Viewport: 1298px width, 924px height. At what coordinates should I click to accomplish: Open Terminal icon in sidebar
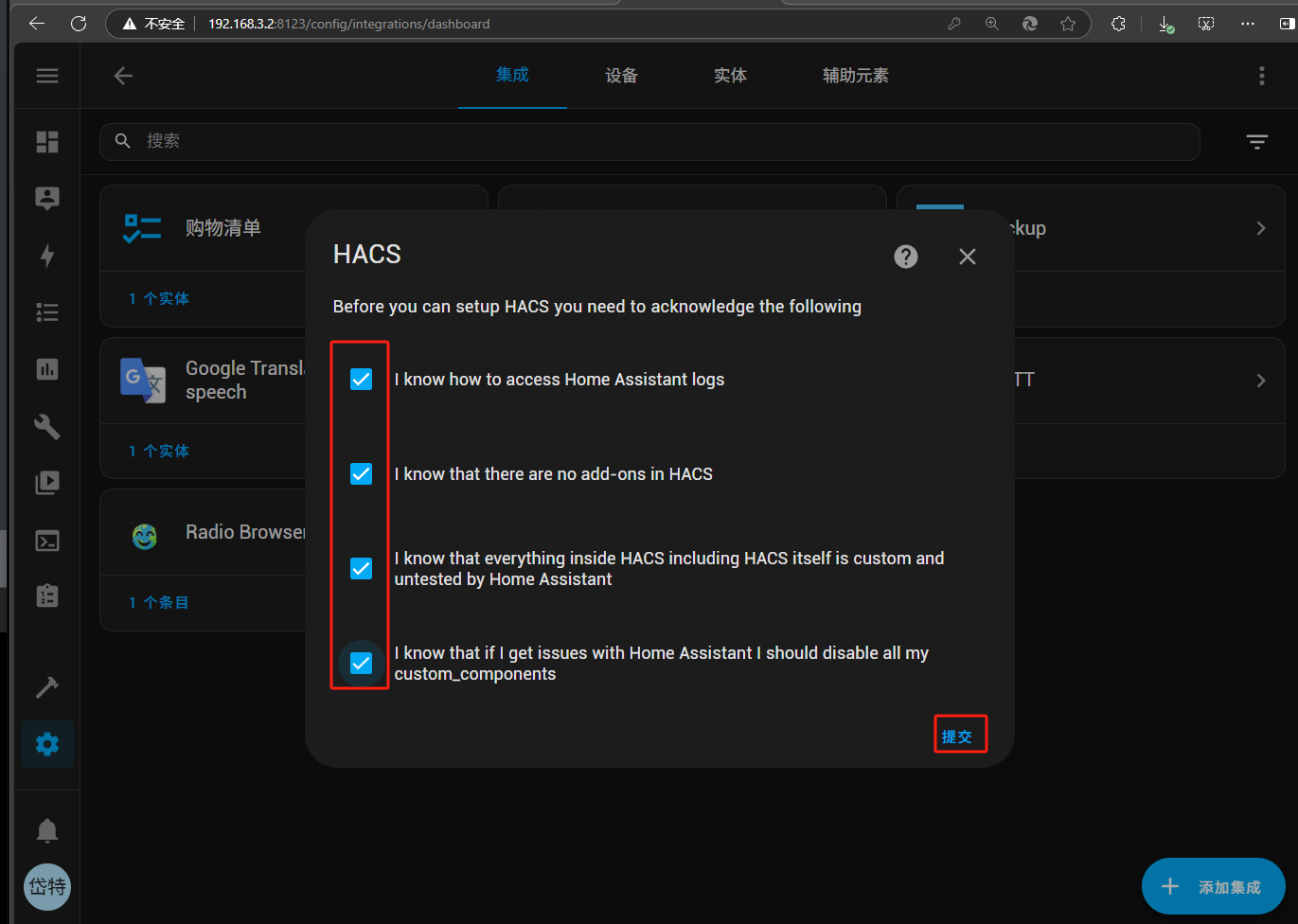[47, 541]
